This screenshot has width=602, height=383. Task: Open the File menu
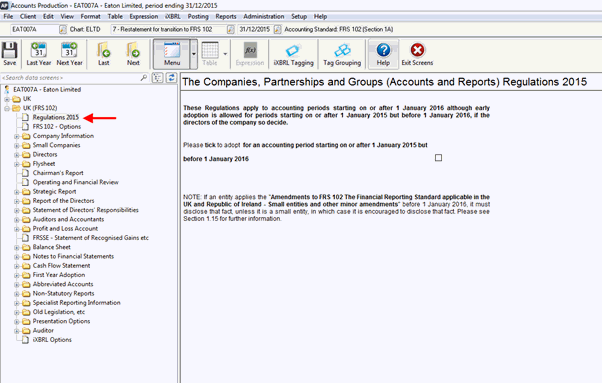coord(8,17)
